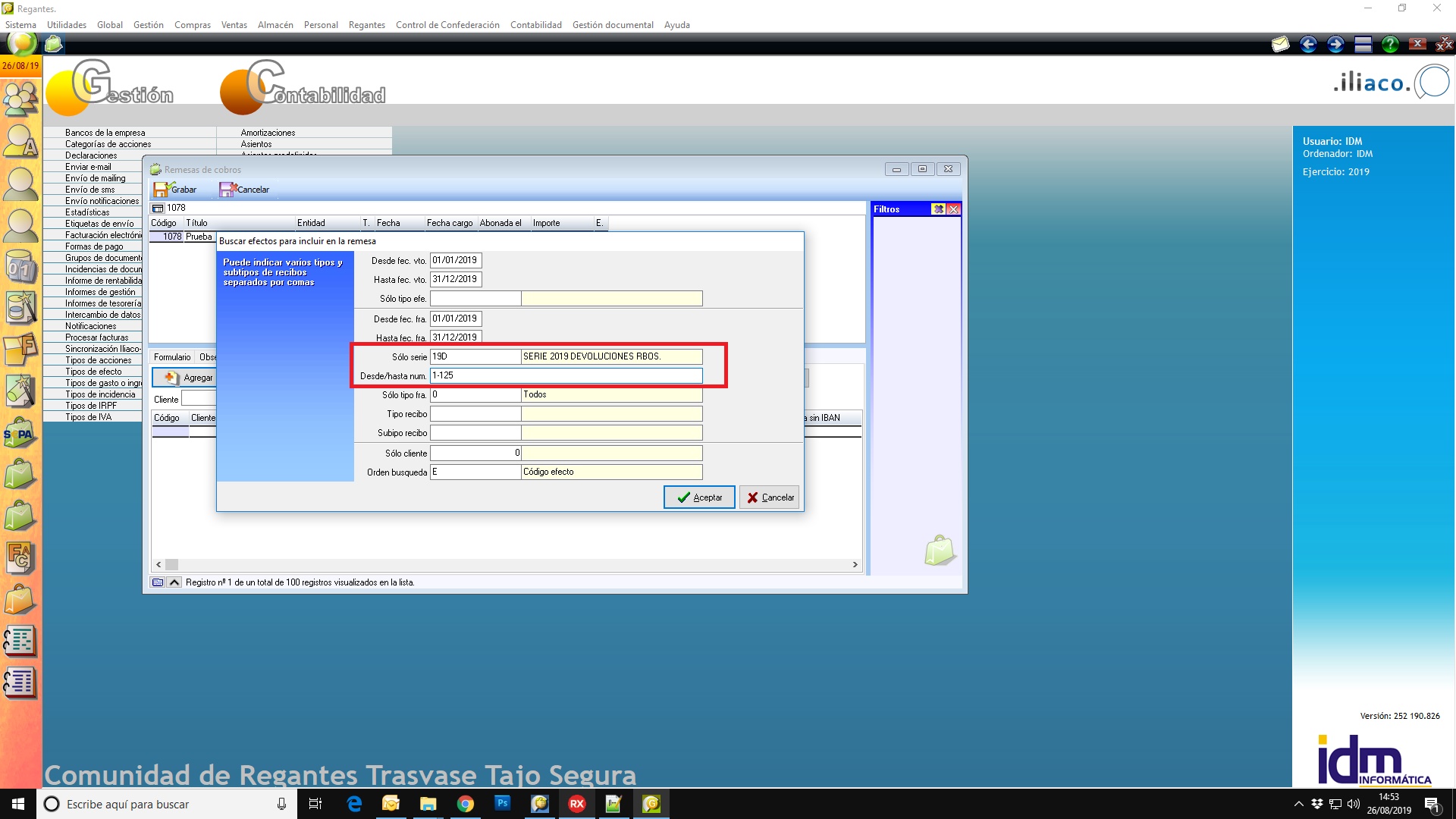Screen dimensions: 1456x819
Task: Click the Windows search box
Action: [x=166, y=804]
